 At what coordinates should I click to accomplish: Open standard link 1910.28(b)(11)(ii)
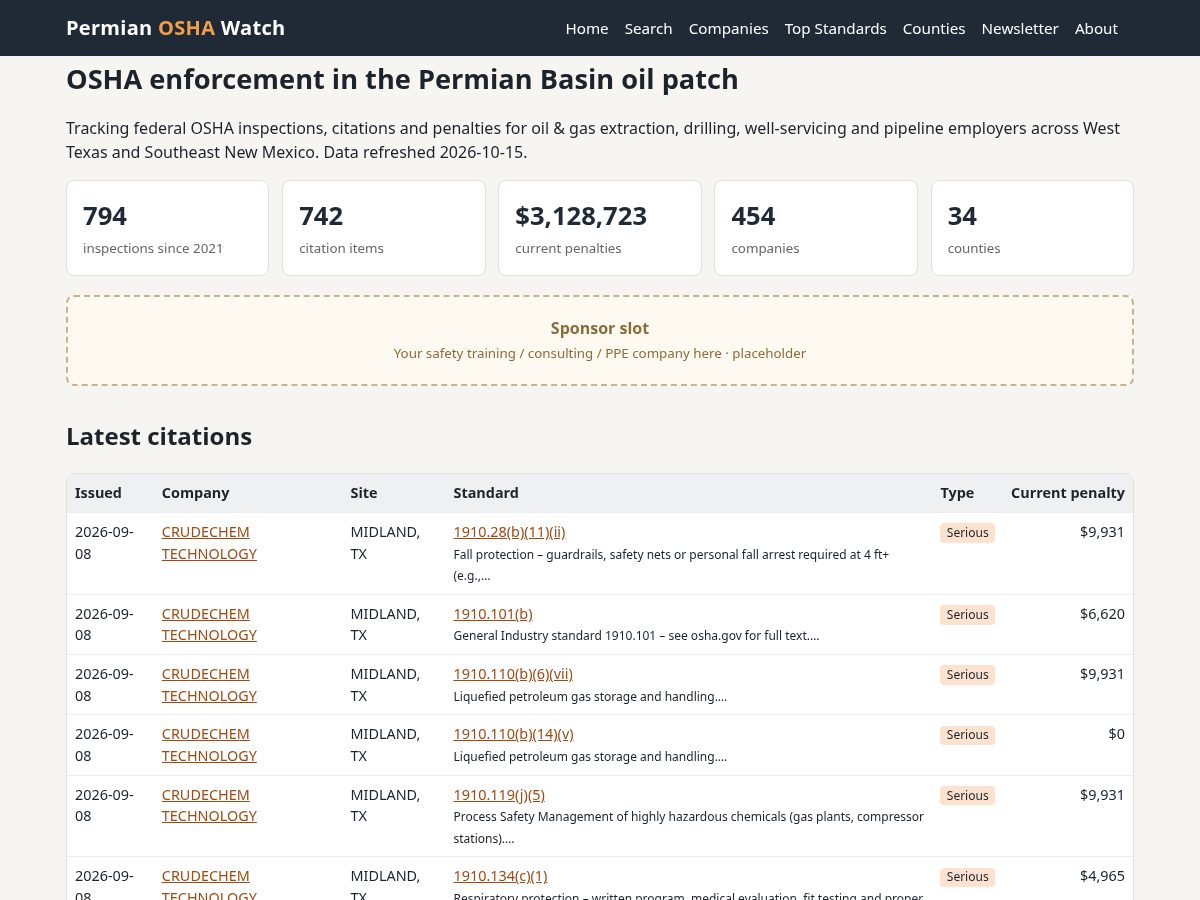509,532
